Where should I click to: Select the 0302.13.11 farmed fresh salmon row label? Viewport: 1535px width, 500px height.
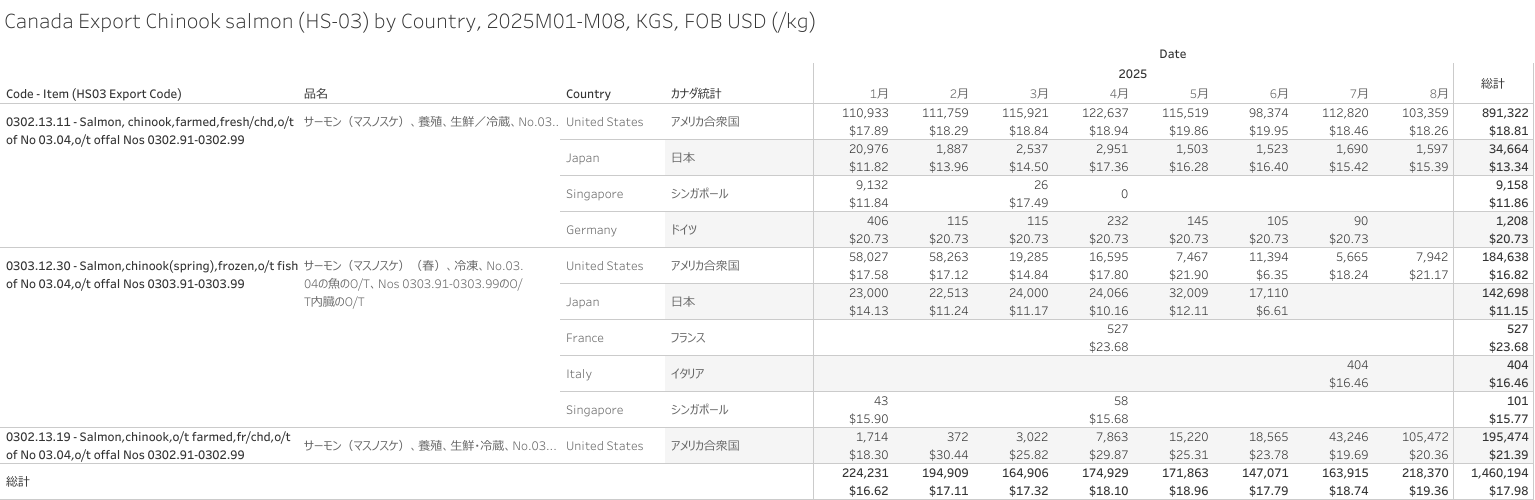[x=150, y=131]
